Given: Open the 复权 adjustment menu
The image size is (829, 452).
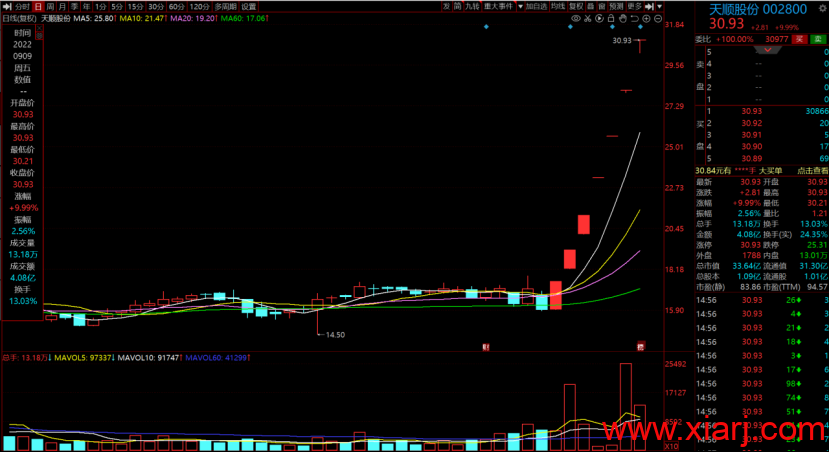Looking at the screenshot, I should pos(576,6).
